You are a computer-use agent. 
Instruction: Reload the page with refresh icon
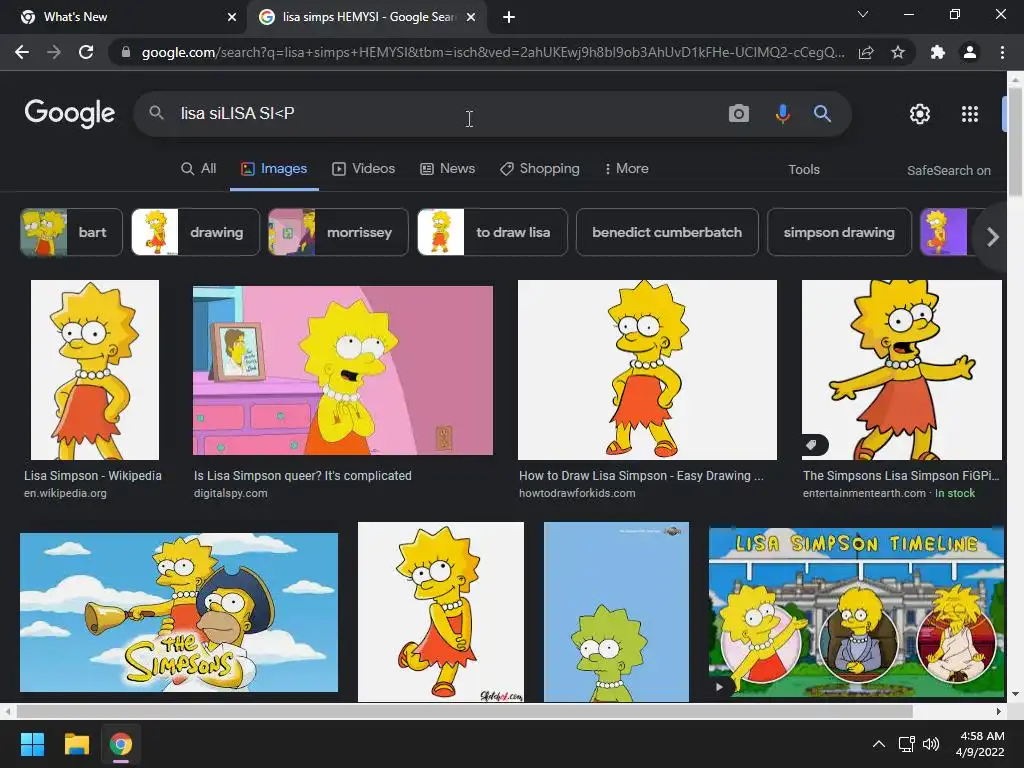coord(86,52)
